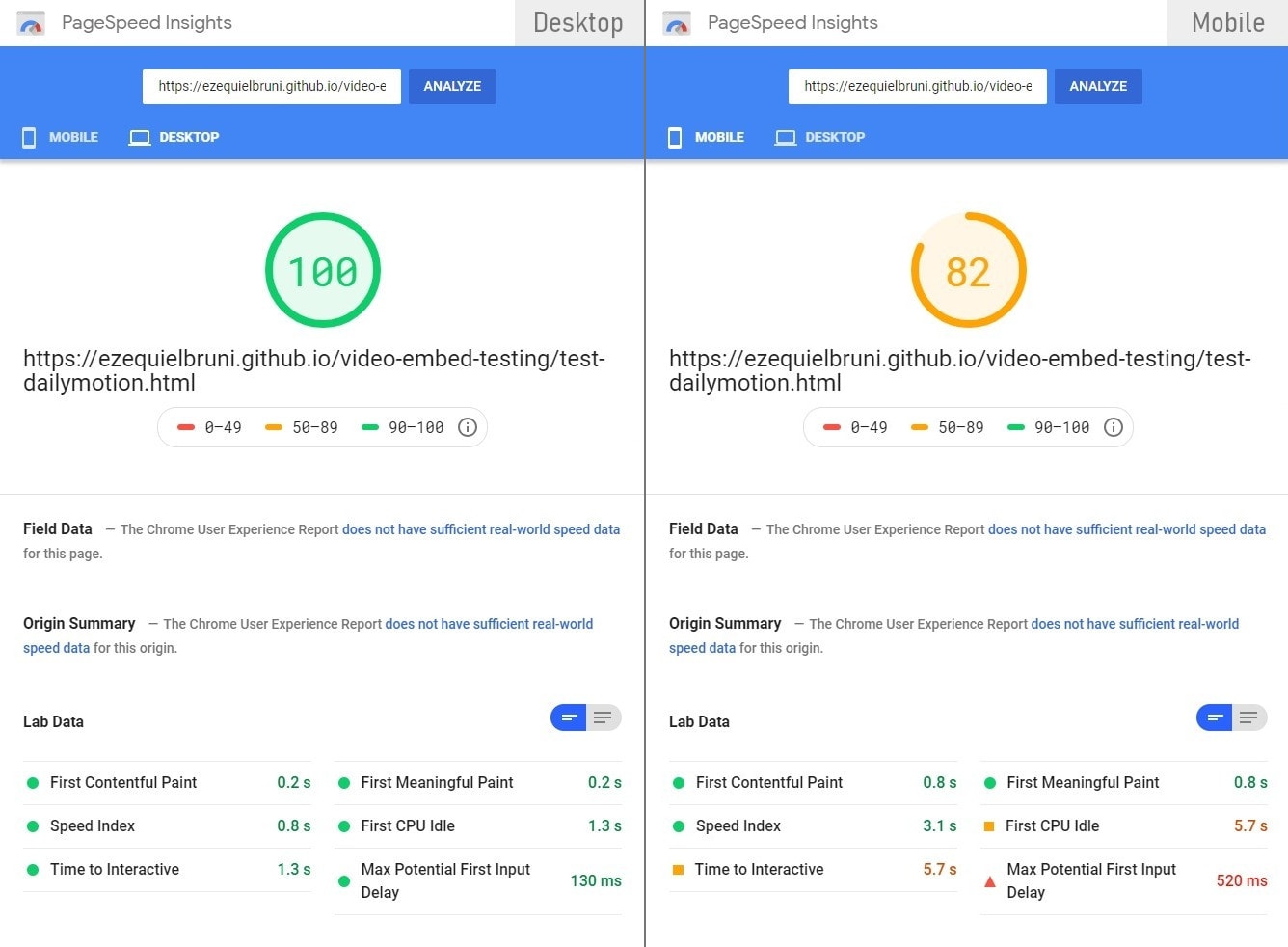The width and height of the screenshot is (1288, 947).
Task: Open score legend info icon, Mobile panel
Action: 1114,427
